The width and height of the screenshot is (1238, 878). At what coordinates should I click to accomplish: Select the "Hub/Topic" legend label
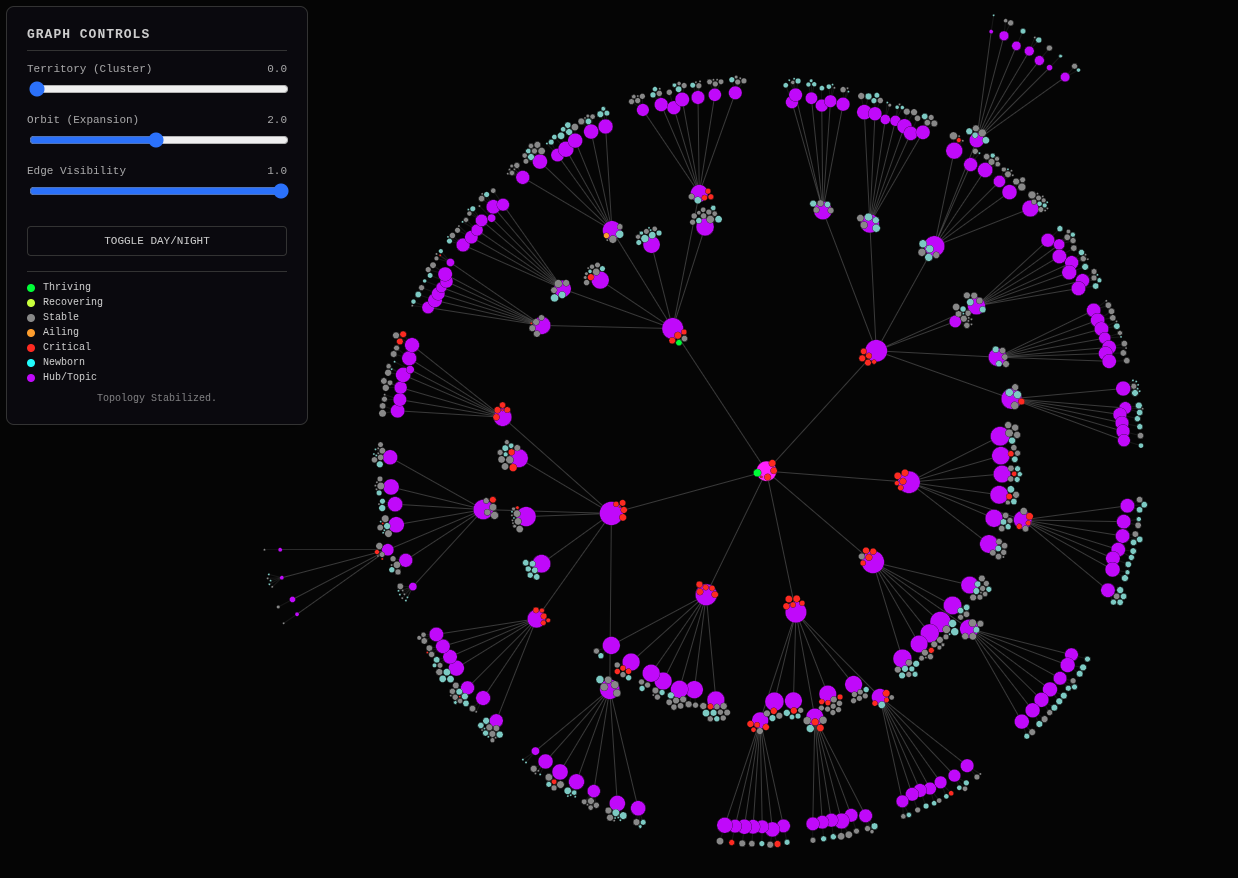pos(70,378)
